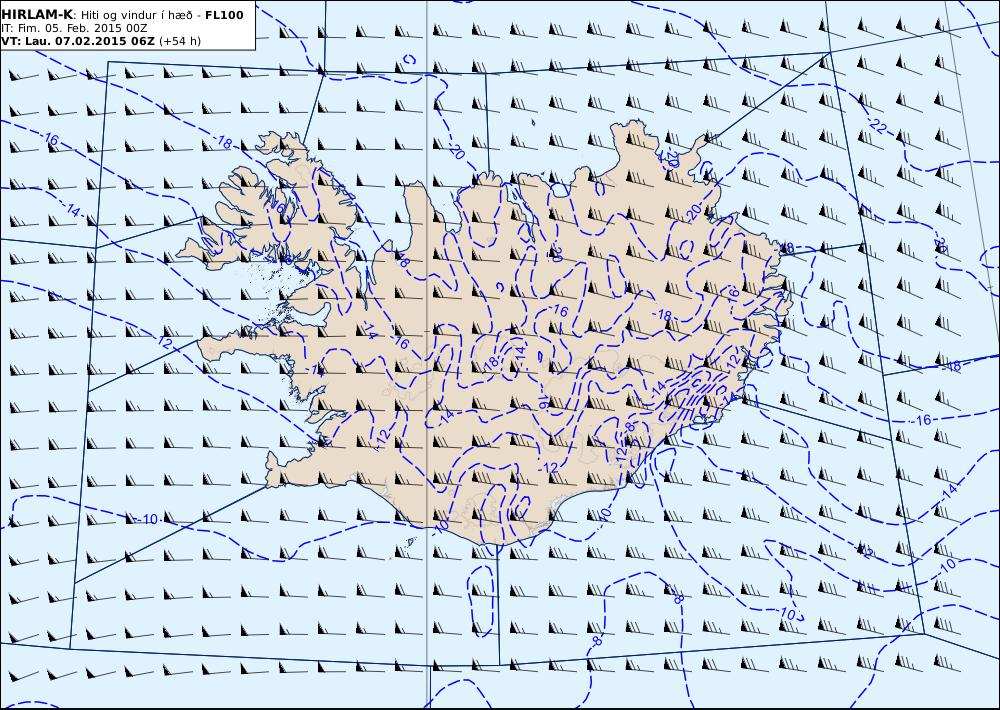This screenshot has height=710, width=1000.
Task: Click the (+54 h) forecast offset text
Action: click(x=180, y=41)
